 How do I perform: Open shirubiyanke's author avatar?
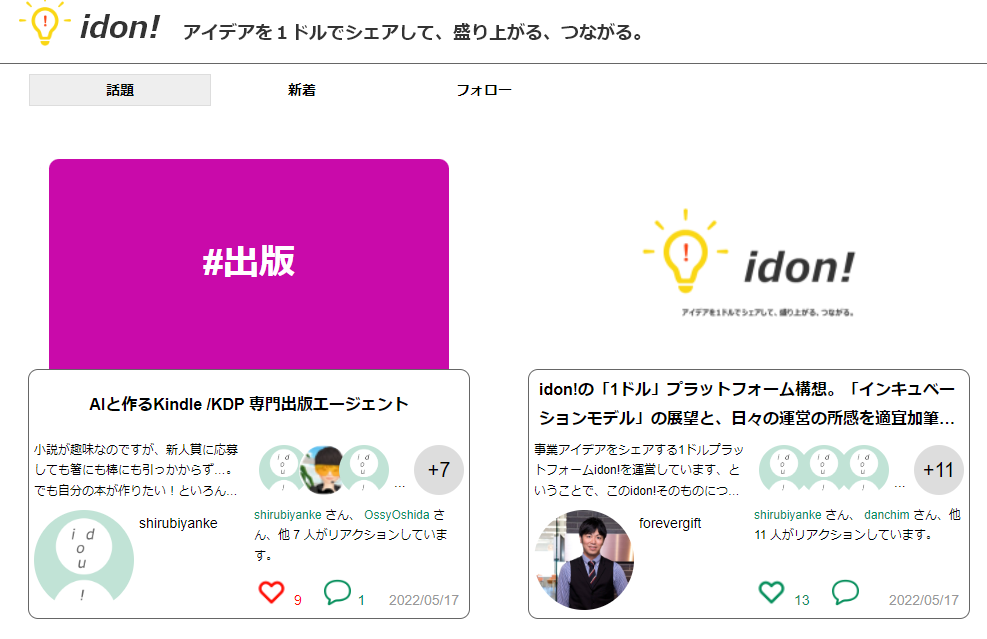coord(83,558)
